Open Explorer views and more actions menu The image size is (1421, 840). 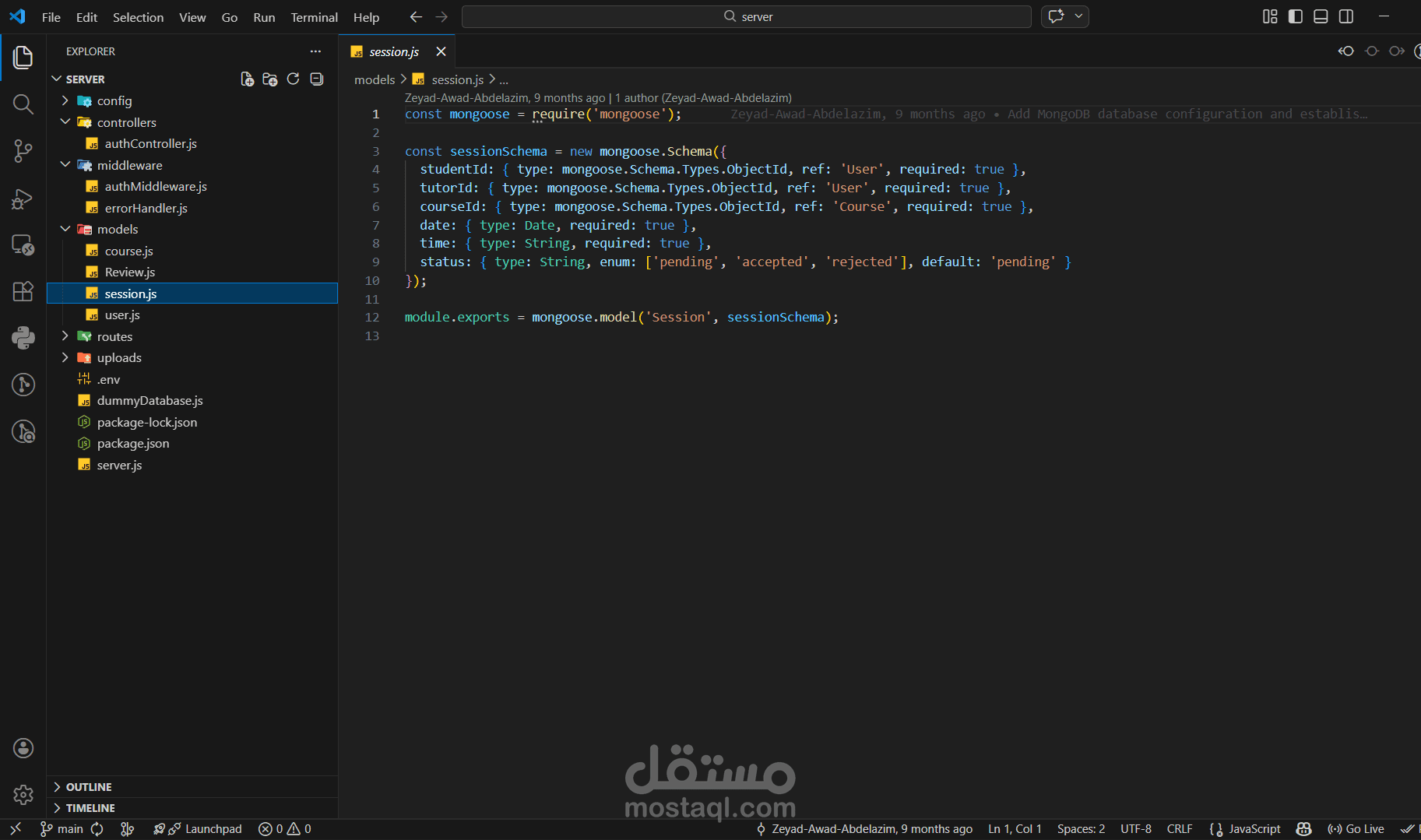coord(315,51)
